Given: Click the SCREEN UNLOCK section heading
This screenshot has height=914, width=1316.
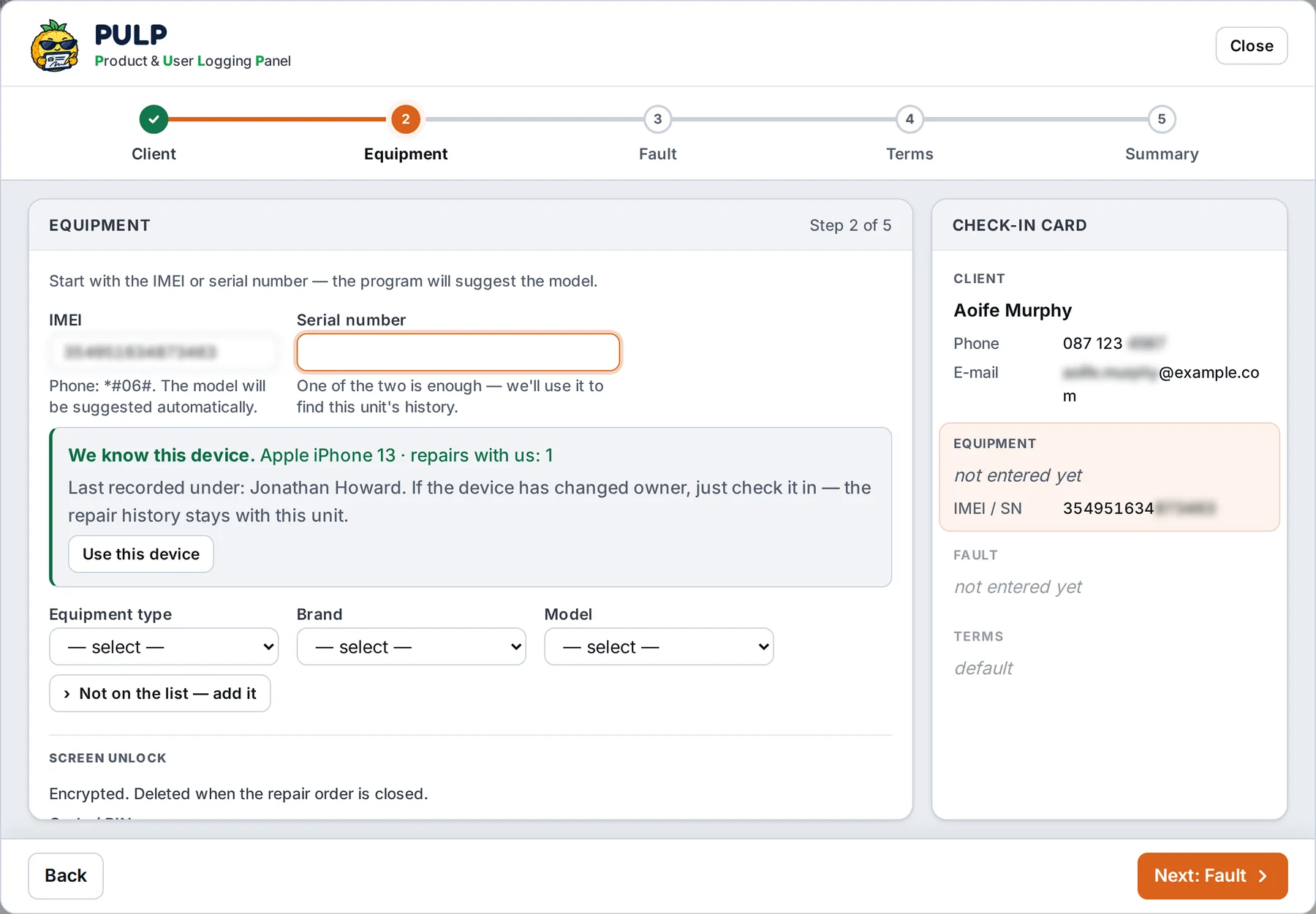Looking at the screenshot, I should pos(107,758).
